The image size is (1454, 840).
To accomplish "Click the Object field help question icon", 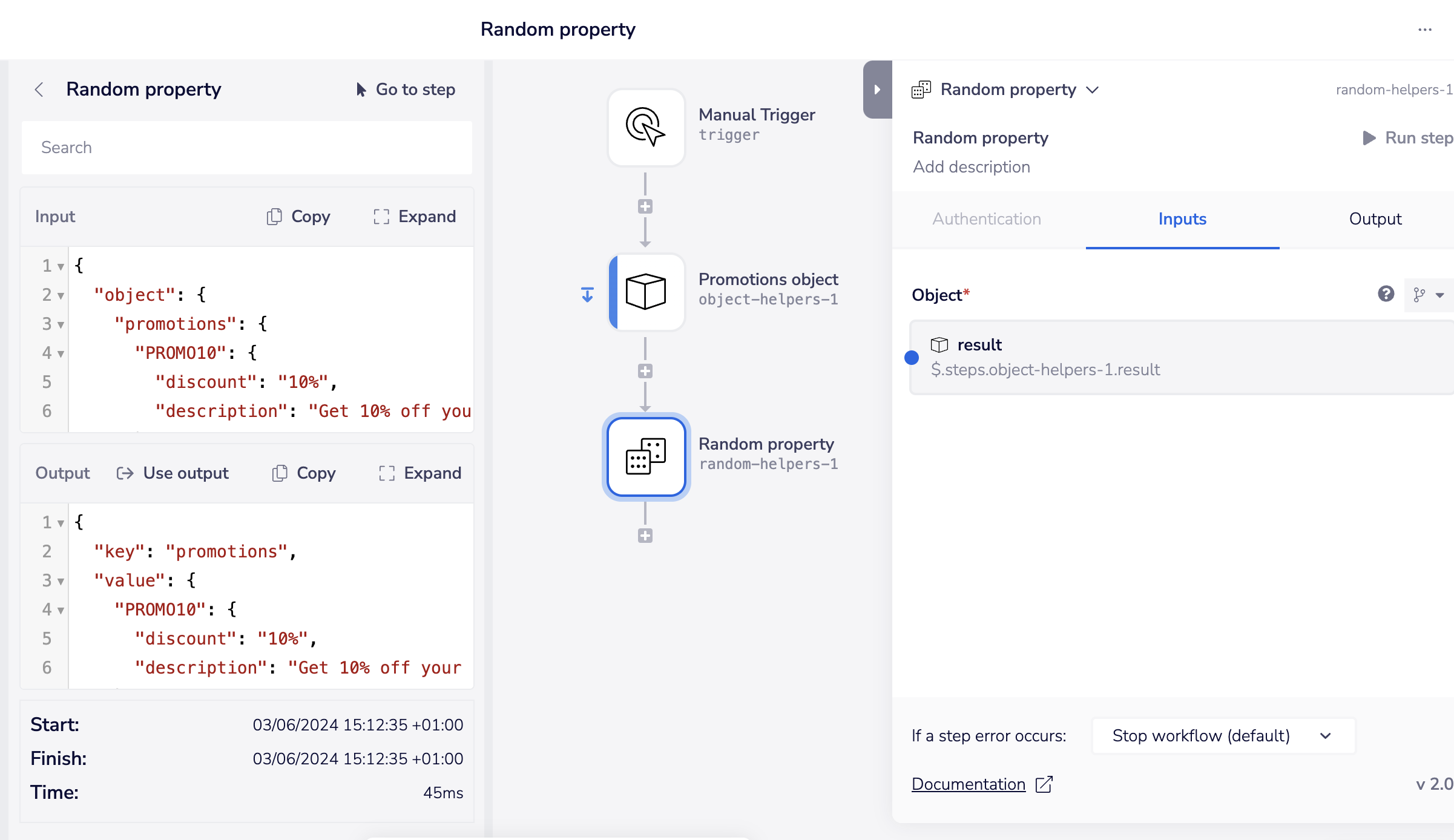I will pyautogui.click(x=1386, y=294).
